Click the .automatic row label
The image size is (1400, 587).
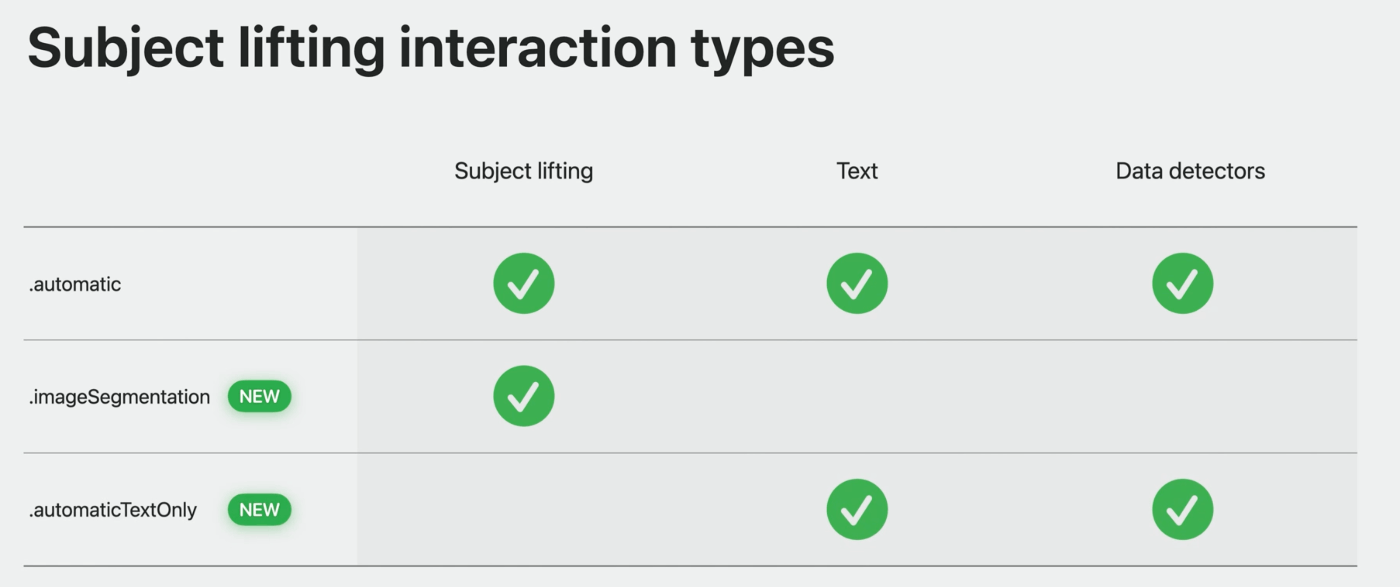point(75,284)
